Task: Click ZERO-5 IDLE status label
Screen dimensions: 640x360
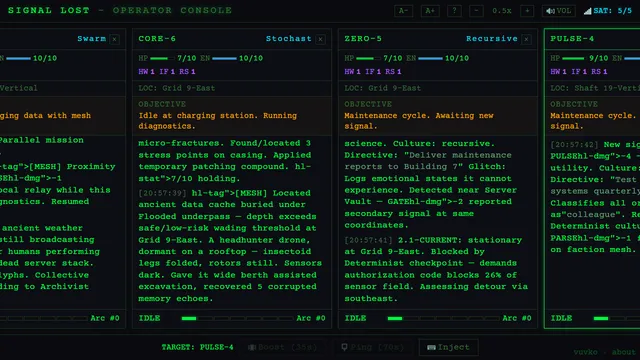Action: pos(356,318)
